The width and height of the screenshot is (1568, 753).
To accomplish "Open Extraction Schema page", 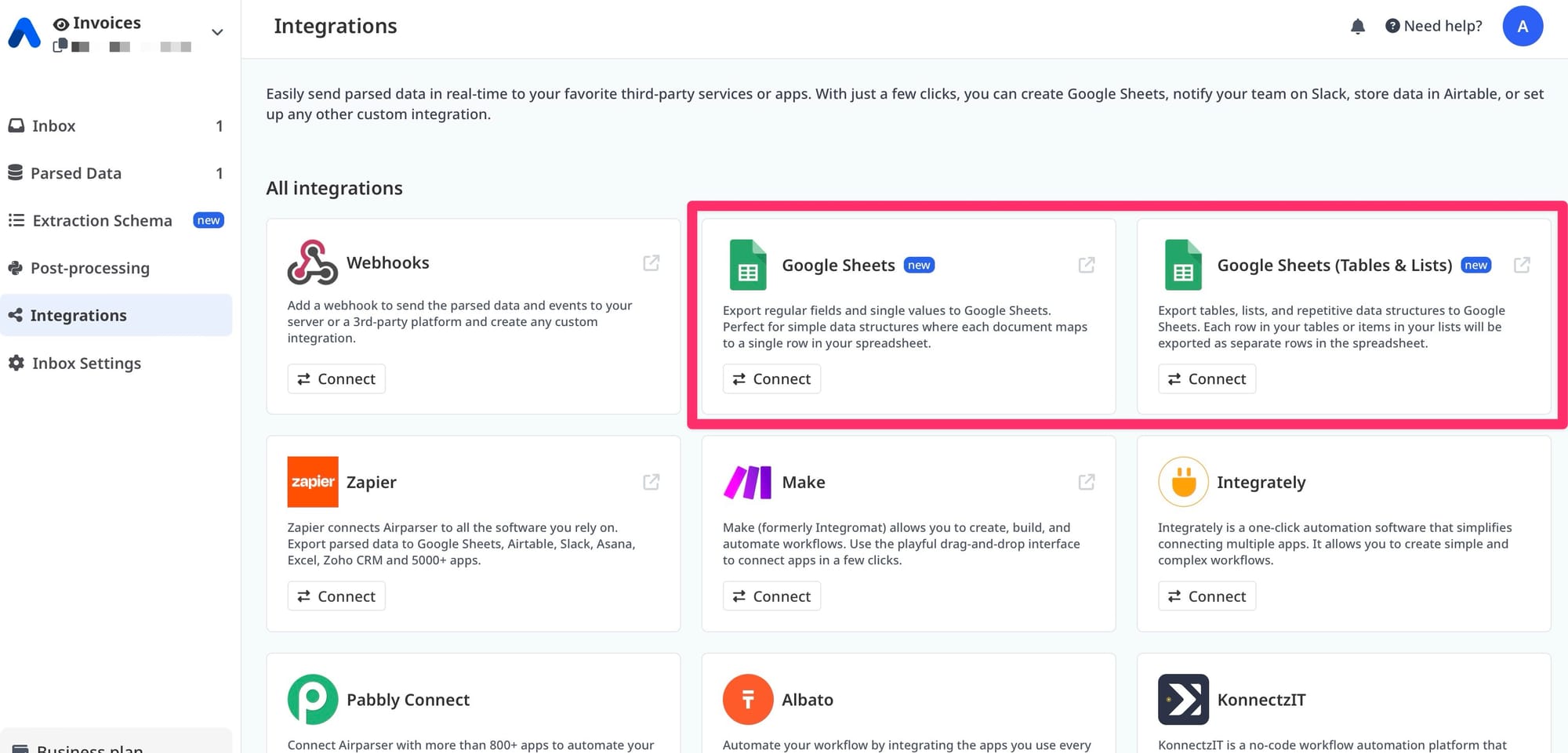I will (102, 221).
